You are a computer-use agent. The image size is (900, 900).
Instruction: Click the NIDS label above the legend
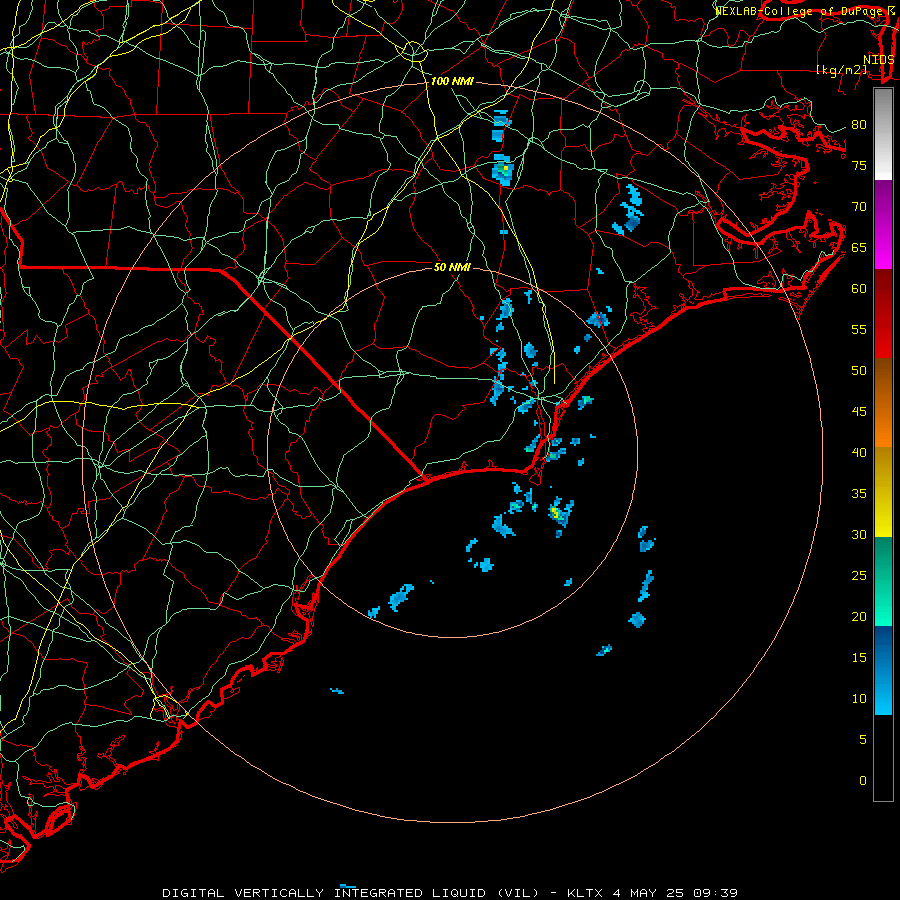(878, 60)
